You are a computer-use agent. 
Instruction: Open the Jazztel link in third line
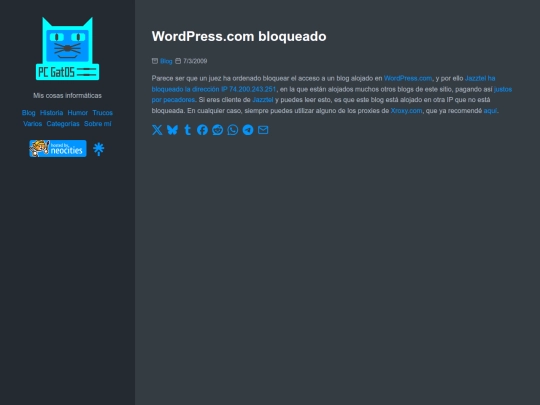[x=263, y=100]
